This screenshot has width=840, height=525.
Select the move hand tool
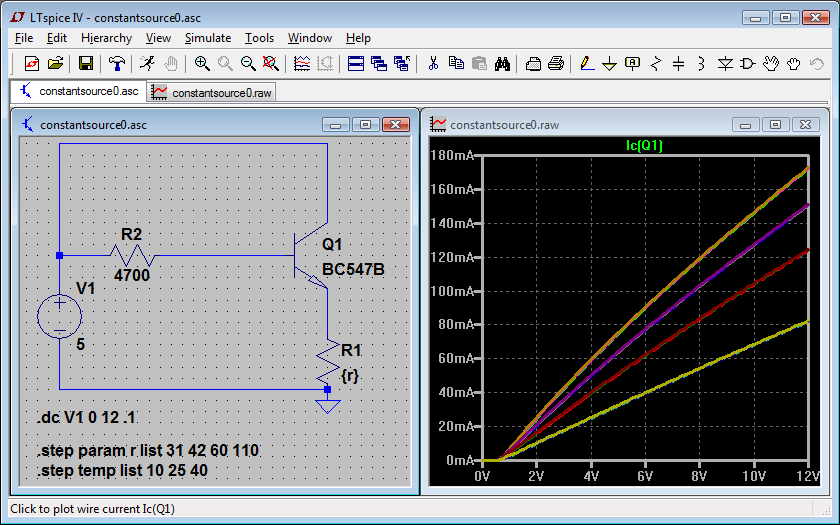tap(771, 64)
